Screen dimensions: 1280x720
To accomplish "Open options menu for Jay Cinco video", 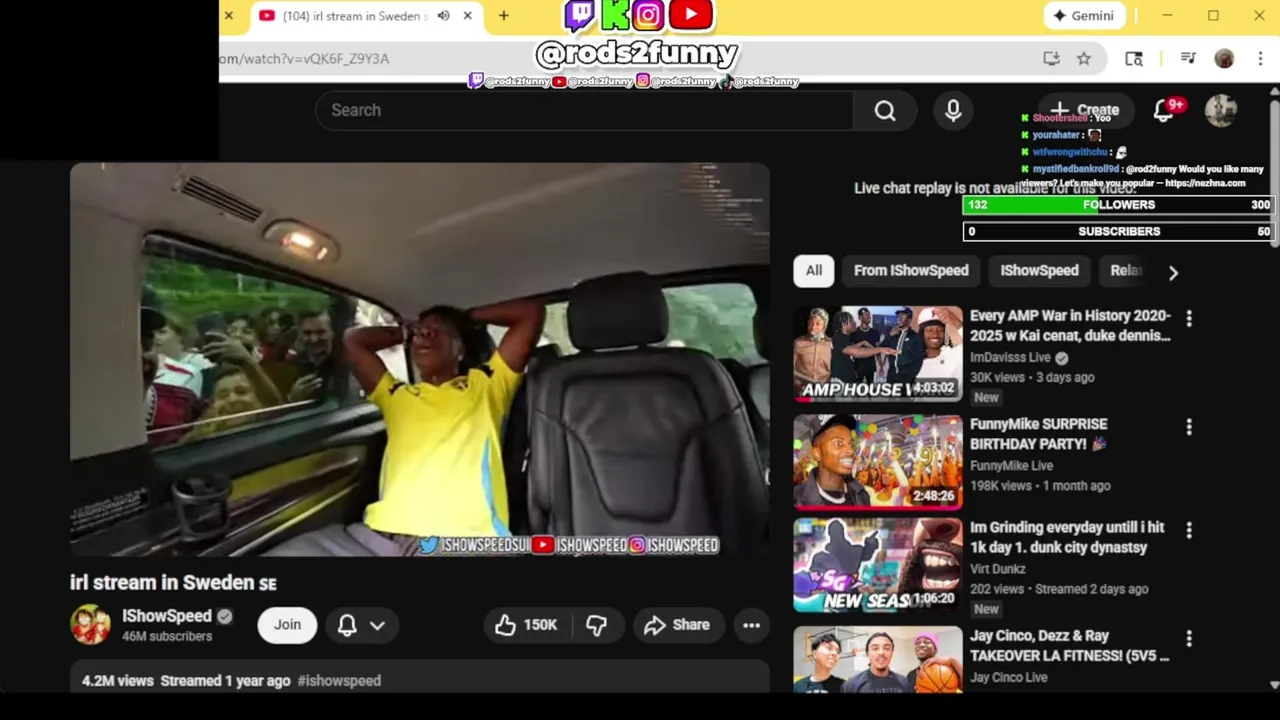I will pos(1189,638).
